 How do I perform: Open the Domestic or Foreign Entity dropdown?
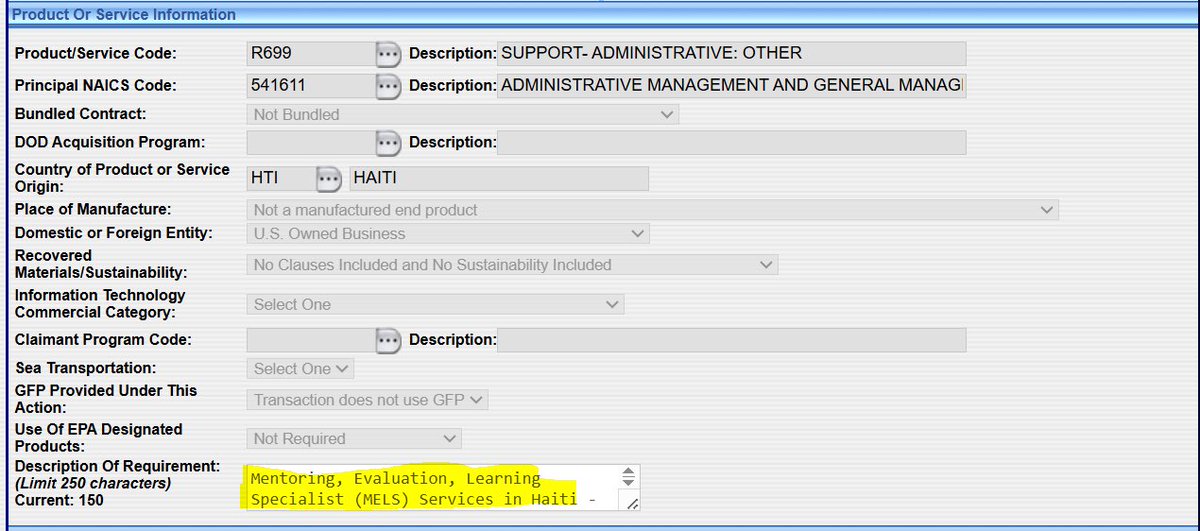447,234
